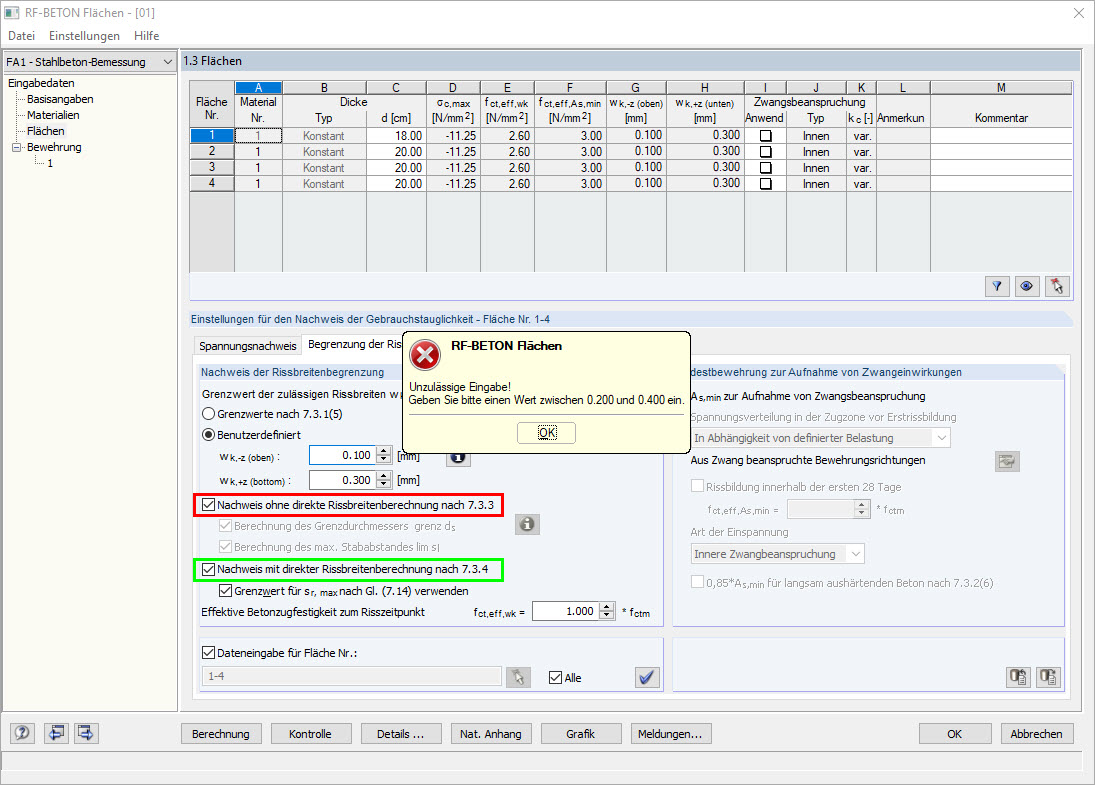Click the blue eye view icon below the table
The height and width of the screenshot is (785, 1095).
[1026, 286]
